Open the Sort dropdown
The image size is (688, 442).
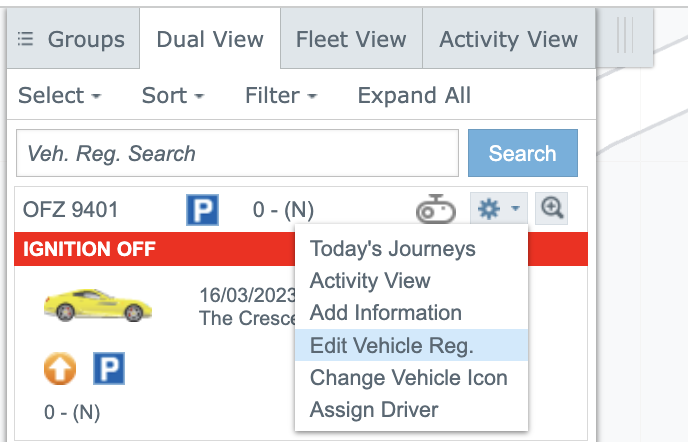pyautogui.click(x=172, y=96)
